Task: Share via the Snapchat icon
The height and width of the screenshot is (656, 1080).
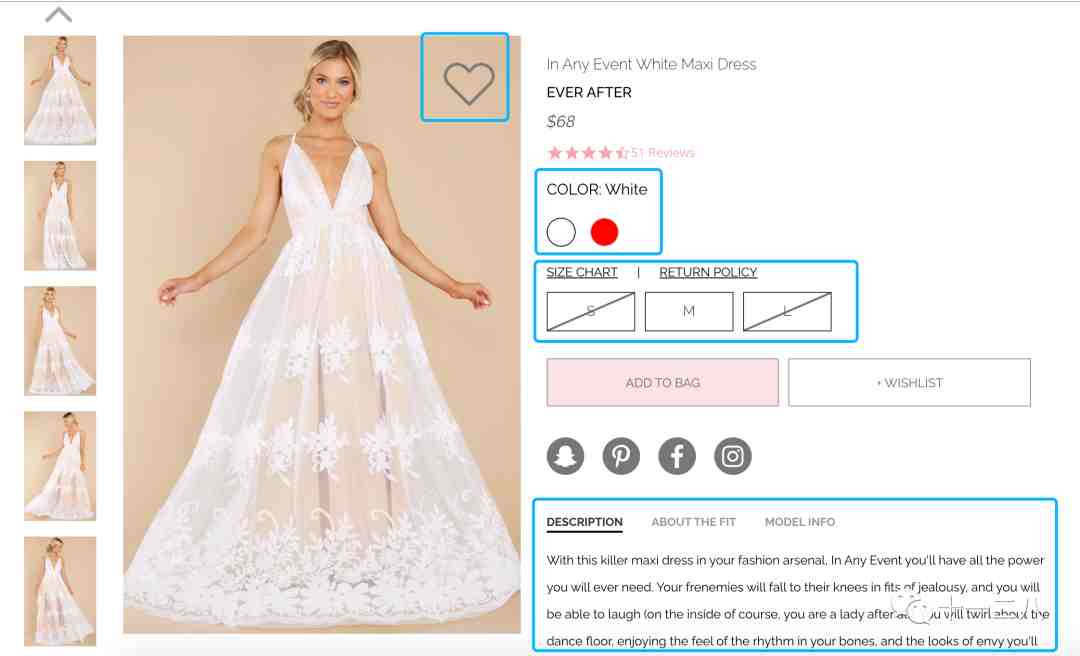Action: click(x=565, y=456)
